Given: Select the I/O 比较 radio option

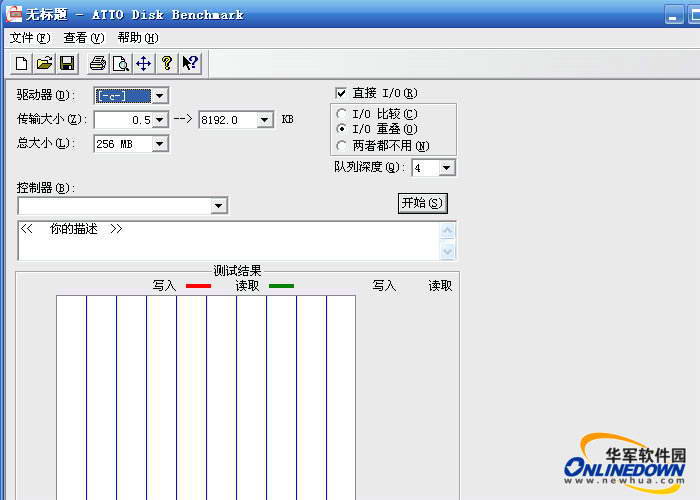Looking at the screenshot, I should point(342,114).
